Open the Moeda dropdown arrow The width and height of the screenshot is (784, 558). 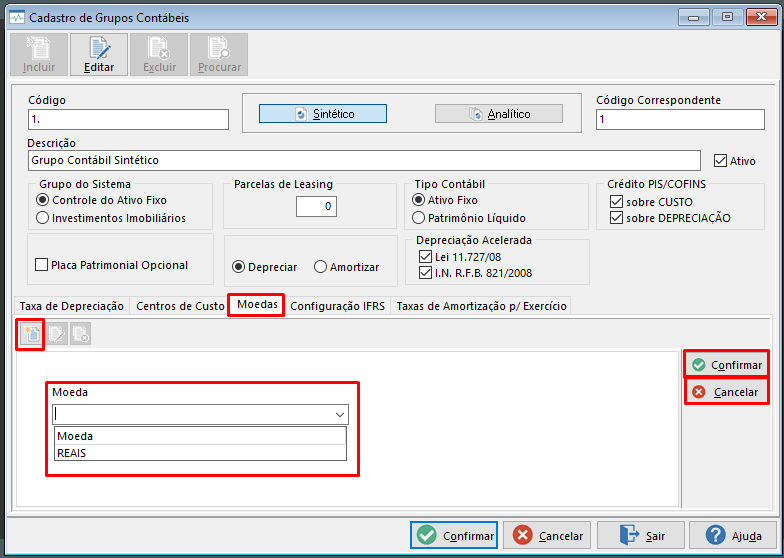340,414
